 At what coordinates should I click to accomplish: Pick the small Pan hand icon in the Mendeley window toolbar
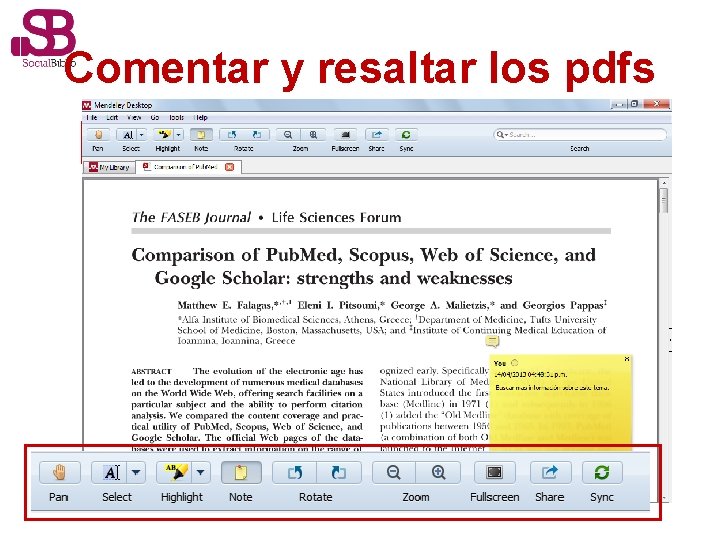pos(98,135)
